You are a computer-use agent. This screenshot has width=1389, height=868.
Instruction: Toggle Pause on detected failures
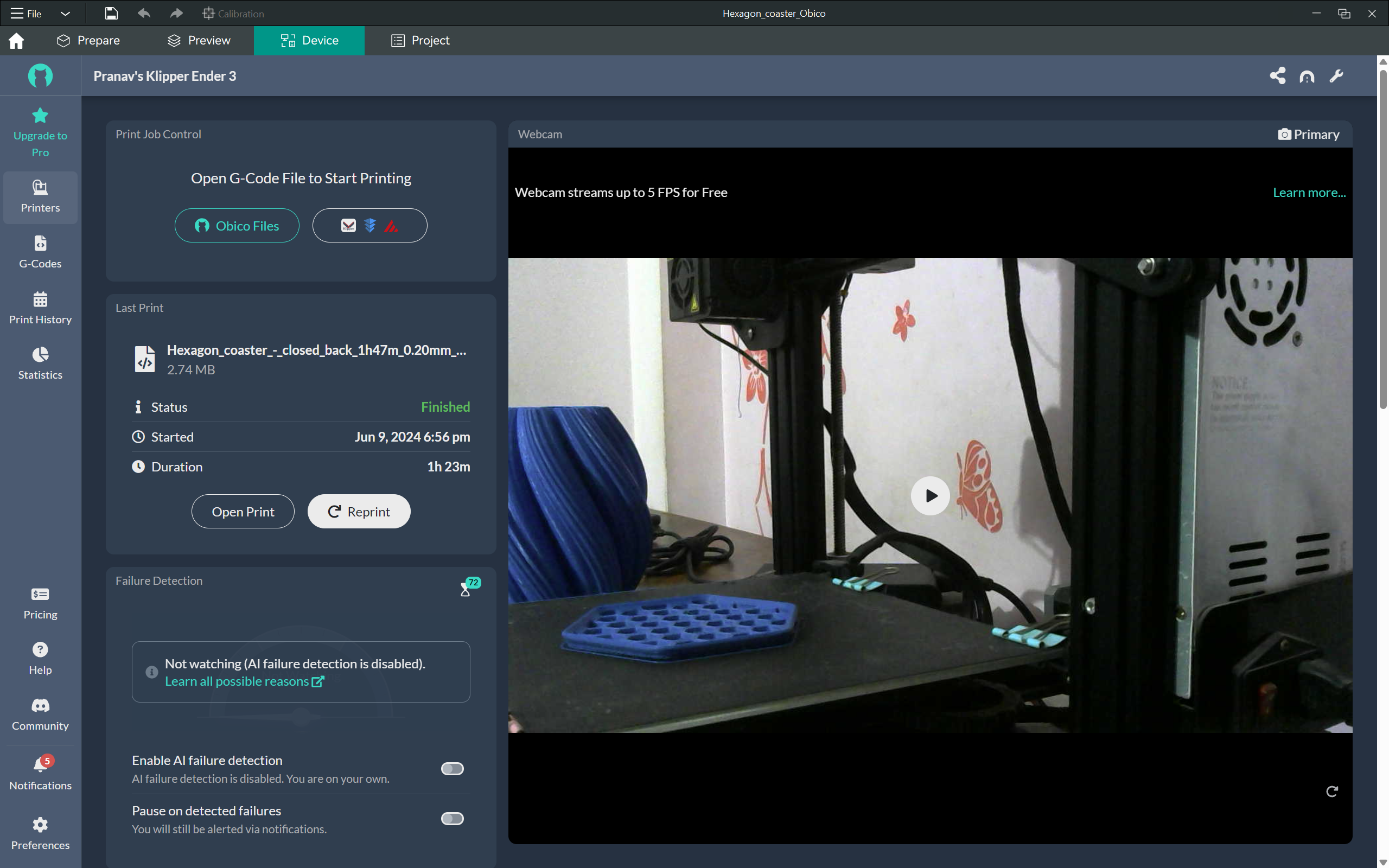pos(452,818)
